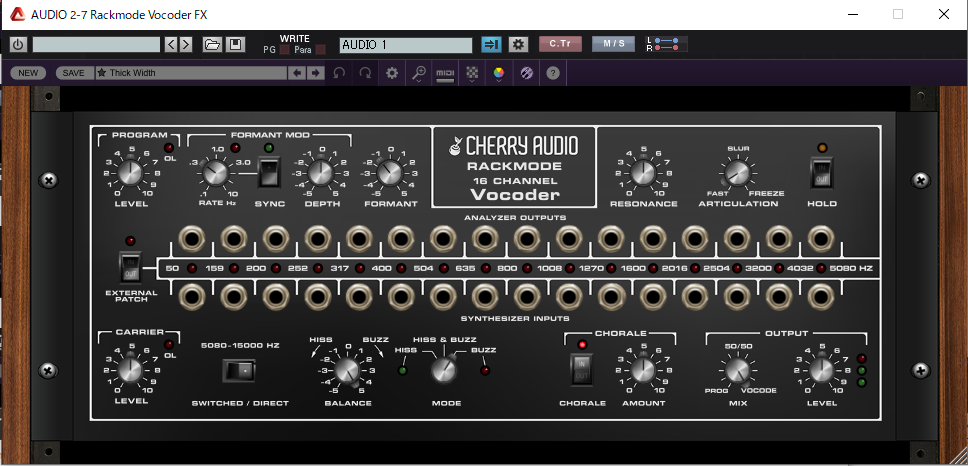968x466 pixels.
Task: Open the zoom magnifier menu
Action: 418,73
